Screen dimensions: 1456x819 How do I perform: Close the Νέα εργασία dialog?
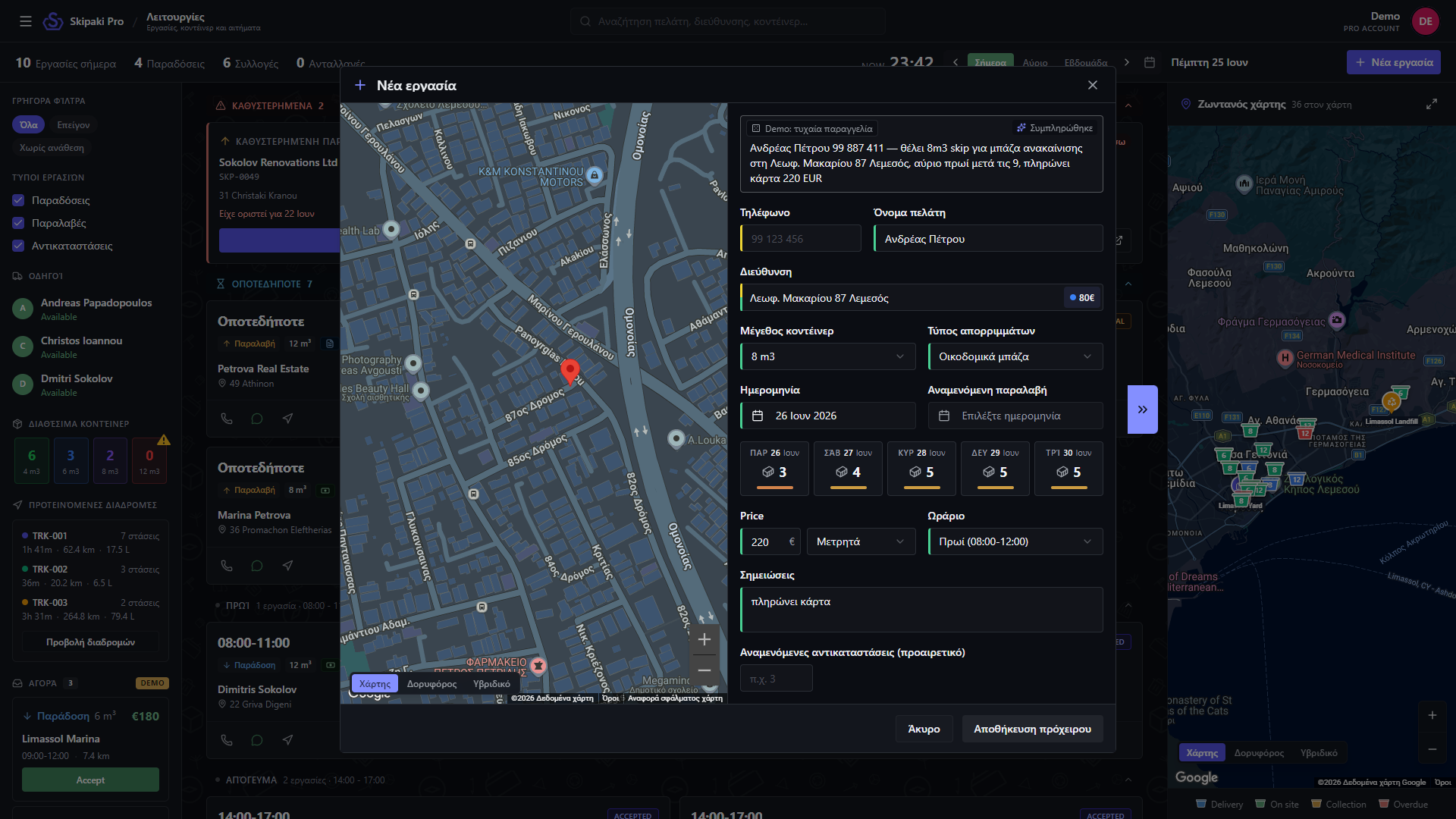click(1093, 85)
